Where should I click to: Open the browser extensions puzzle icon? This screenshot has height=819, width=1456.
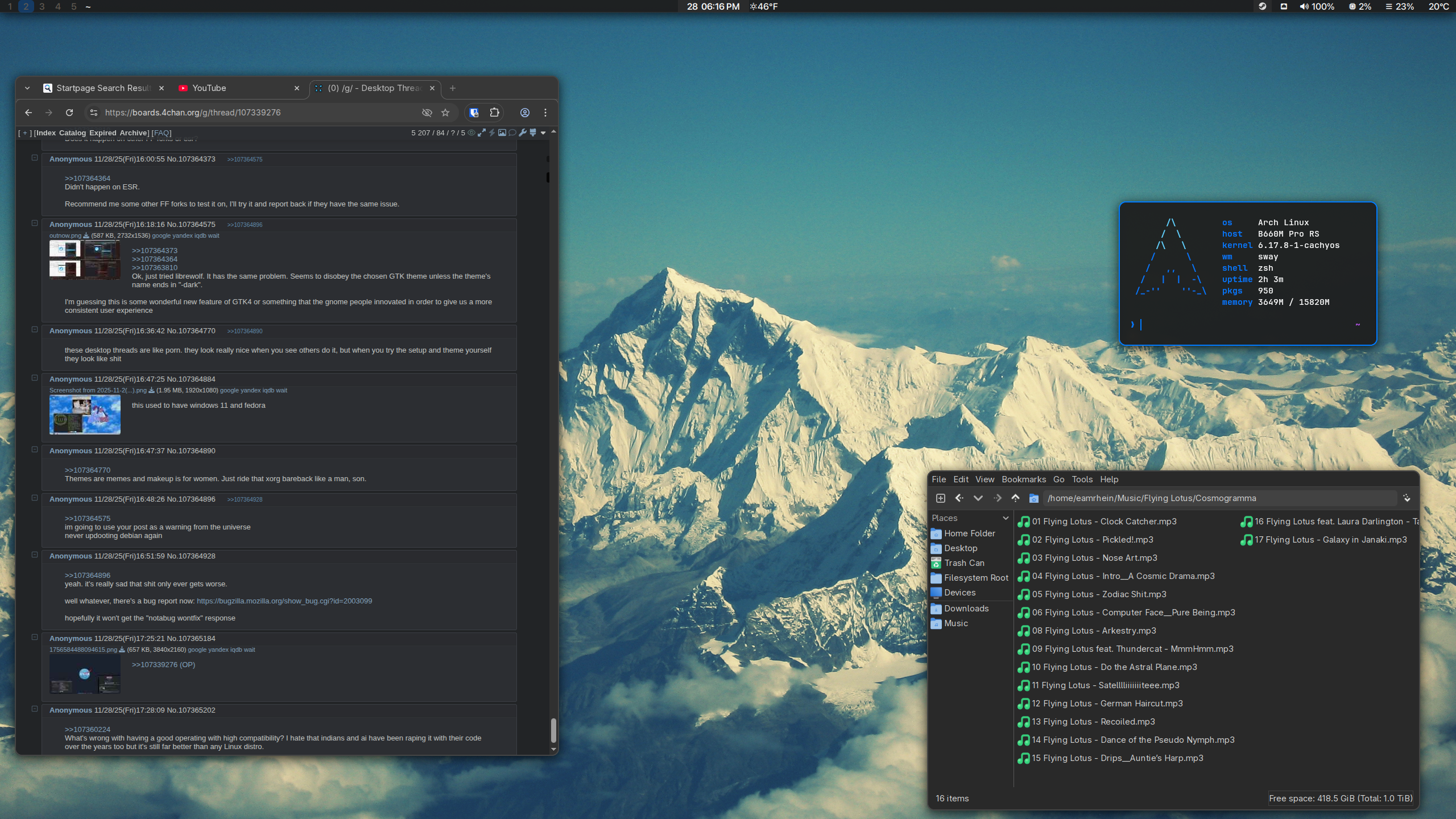(495, 113)
